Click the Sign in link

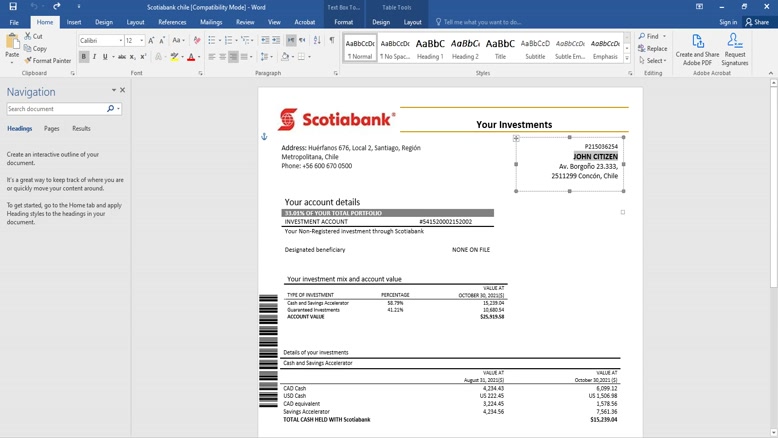click(x=727, y=22)
